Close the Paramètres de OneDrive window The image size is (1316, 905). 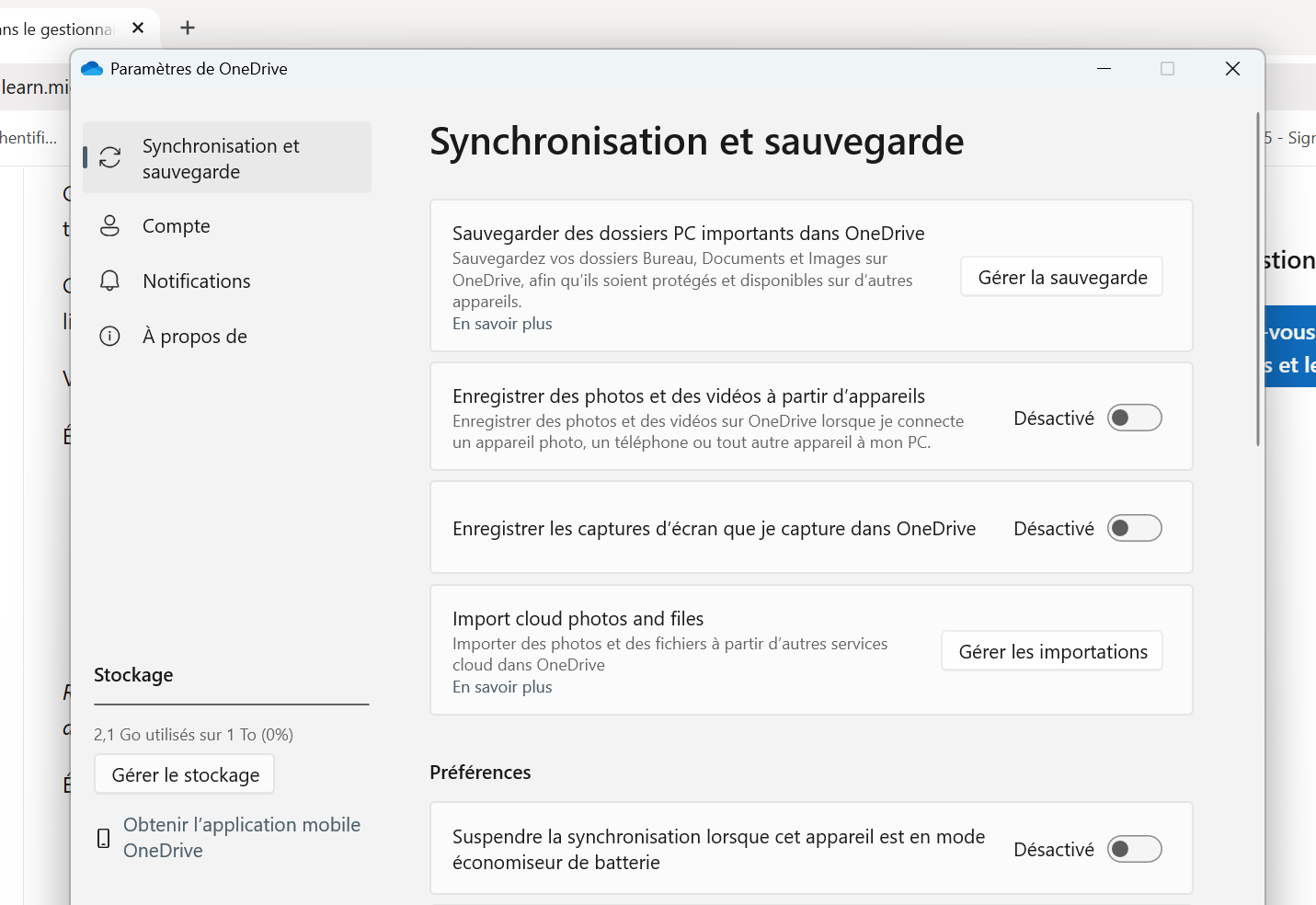pyautogui.click(x=1233, y=69)
